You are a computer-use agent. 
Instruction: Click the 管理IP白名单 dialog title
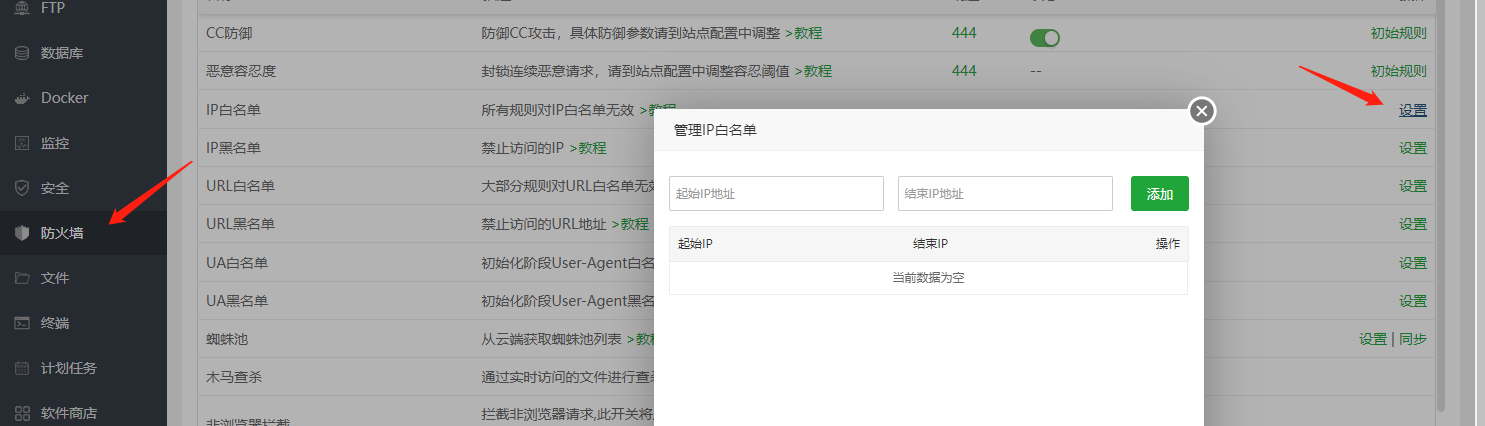[x=715, y=130]
